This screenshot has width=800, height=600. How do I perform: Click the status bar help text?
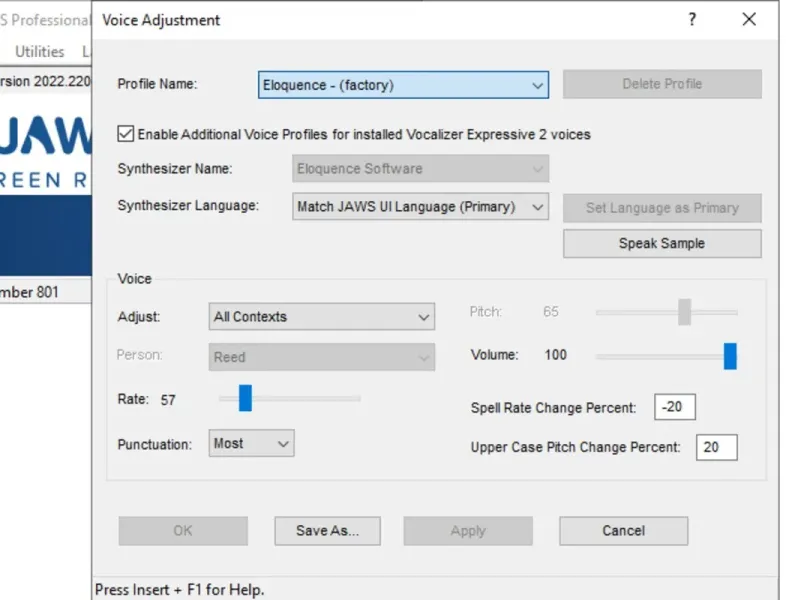pyautogui.click(x=180, y=590)
